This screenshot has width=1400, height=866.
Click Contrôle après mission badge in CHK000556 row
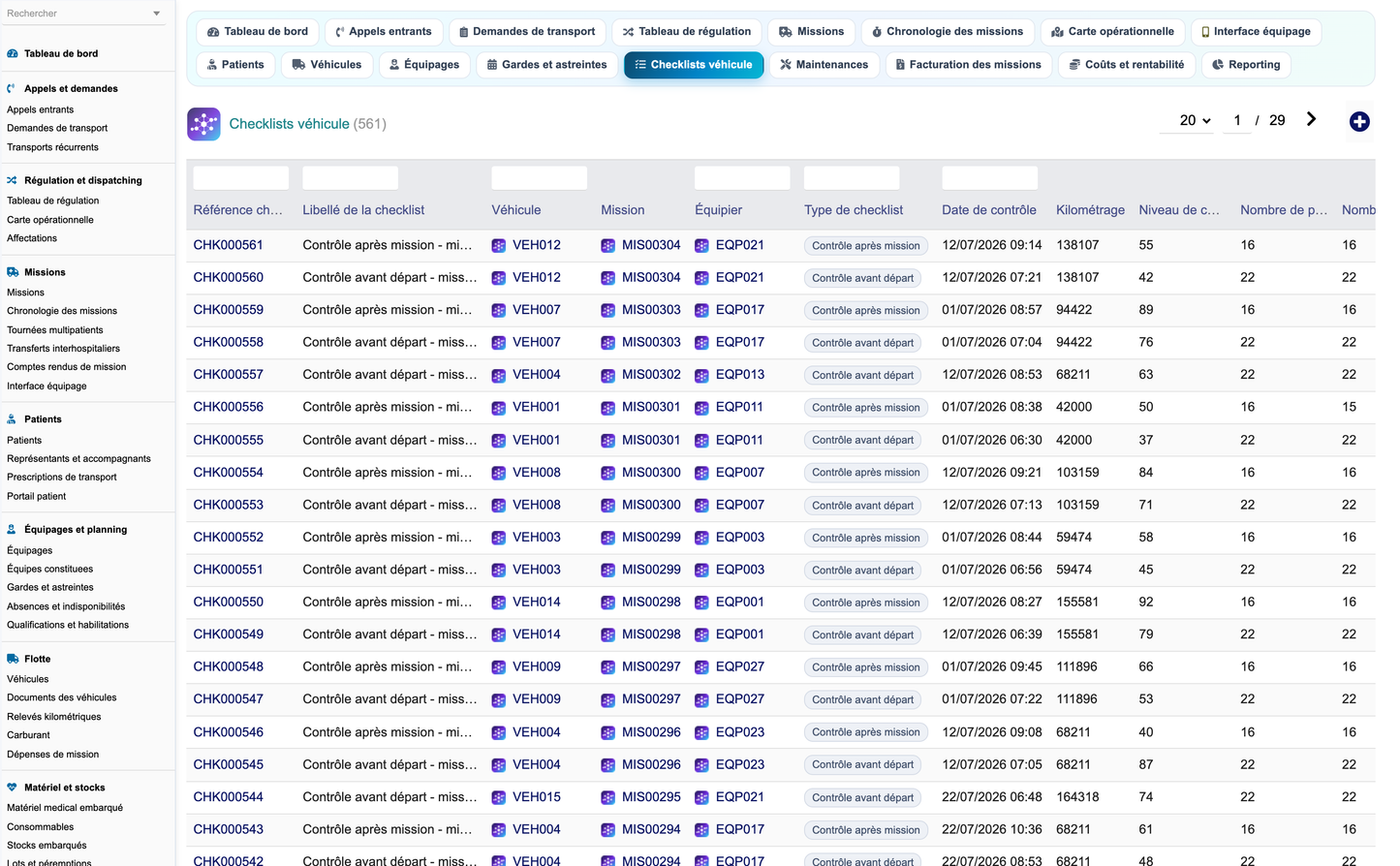pos(866,408)
